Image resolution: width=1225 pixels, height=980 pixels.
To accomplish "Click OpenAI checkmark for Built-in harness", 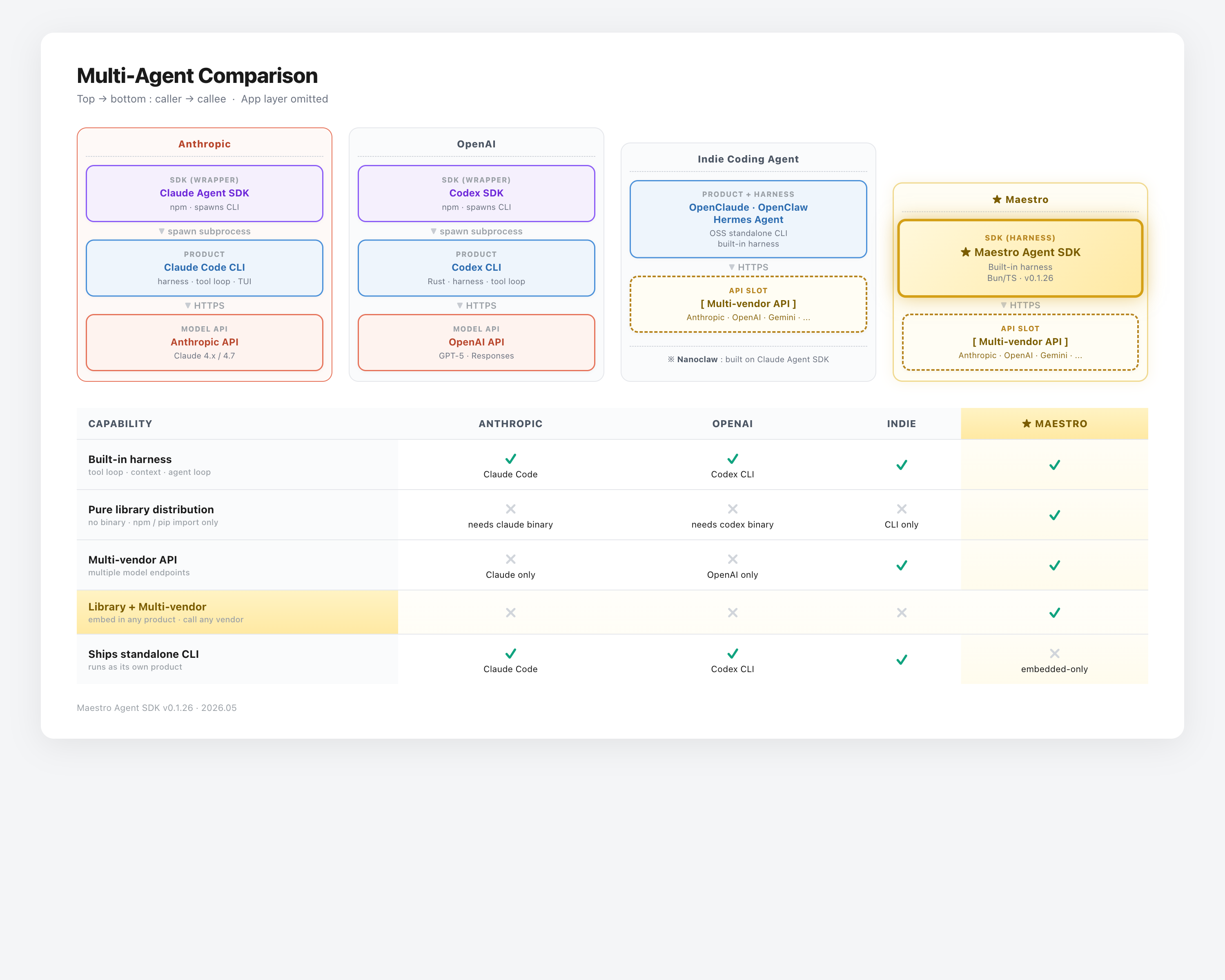I will [x=733, y=459].
